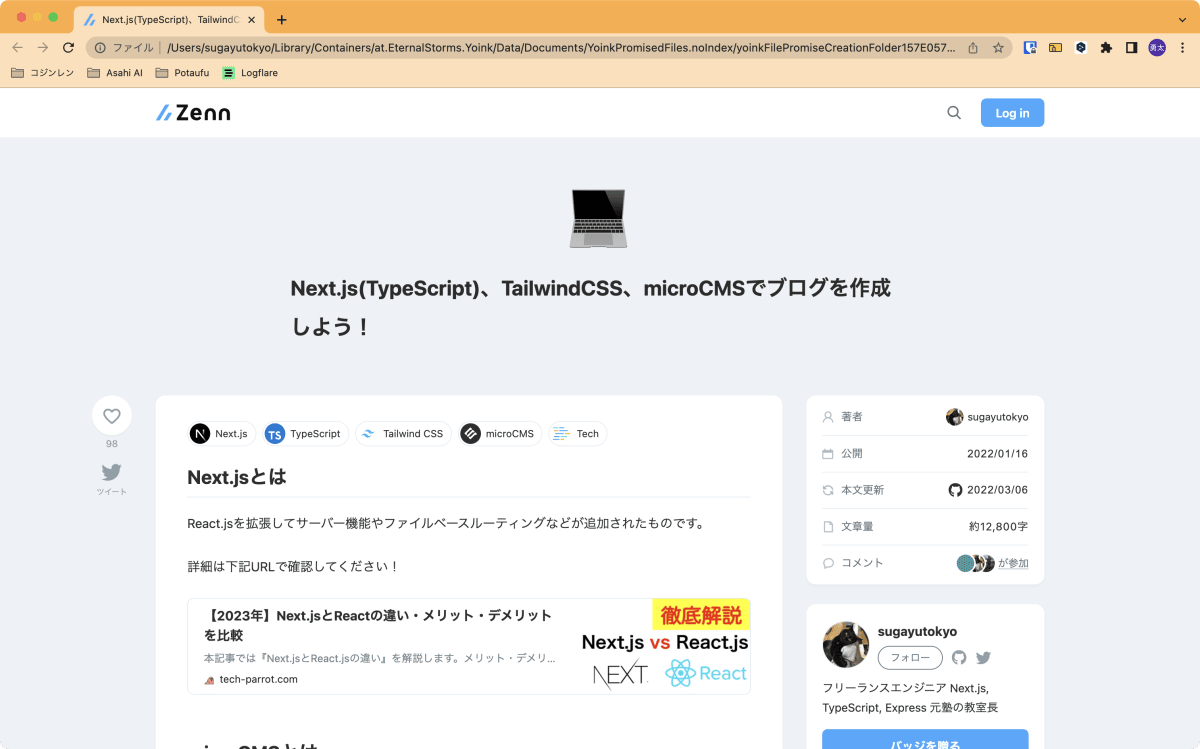
Task: Open the TypeScript topic tag
Action: 304,433
